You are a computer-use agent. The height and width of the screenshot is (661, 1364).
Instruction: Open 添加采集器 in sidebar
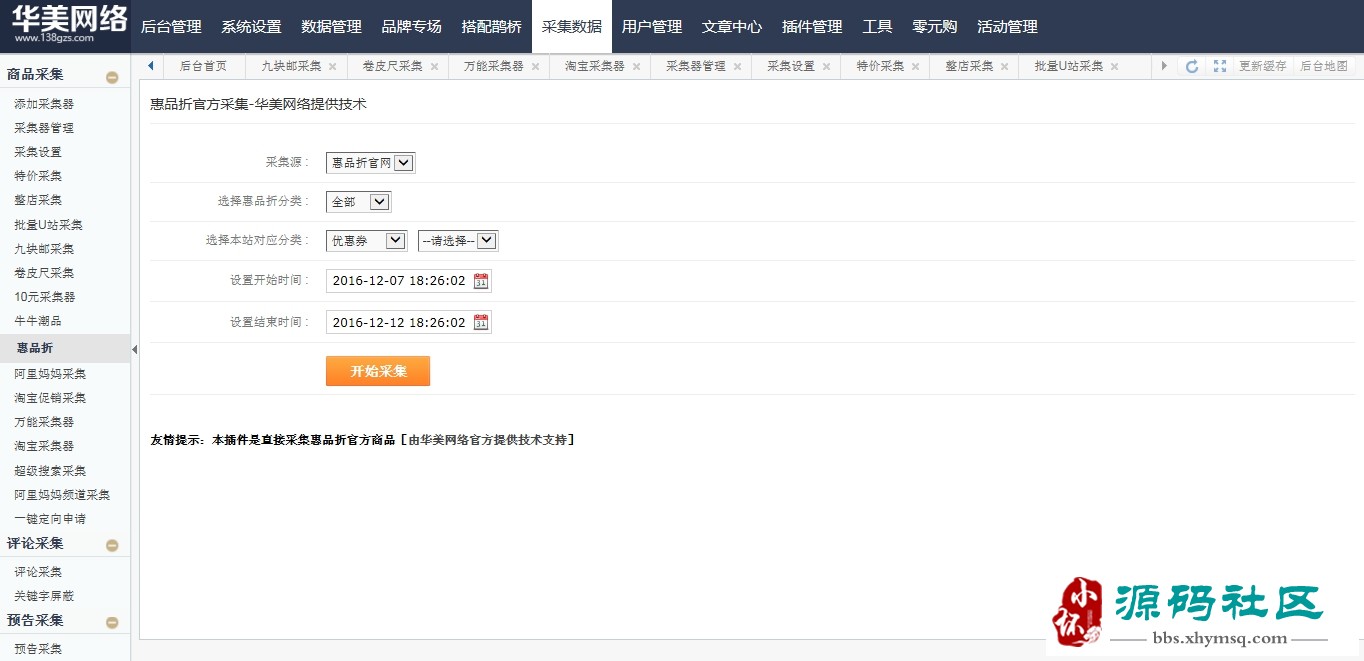(44, 104)
